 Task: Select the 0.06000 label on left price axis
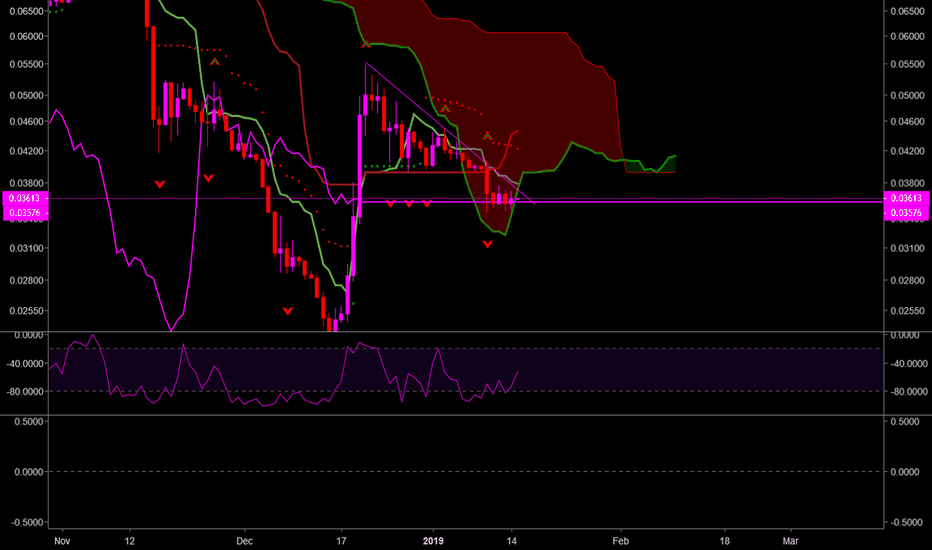27,36
